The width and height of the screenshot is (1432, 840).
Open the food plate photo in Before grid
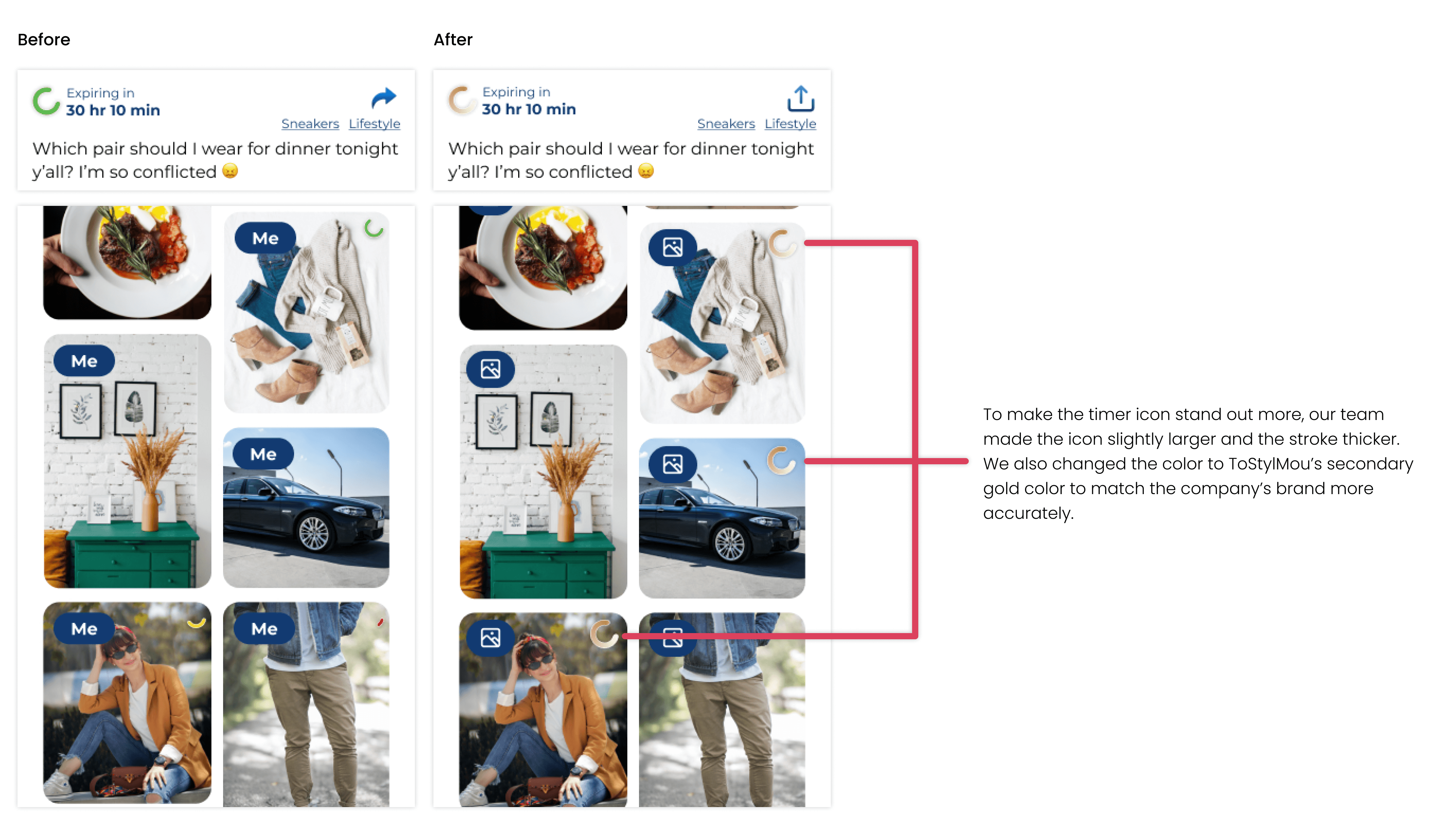[127, 262]
